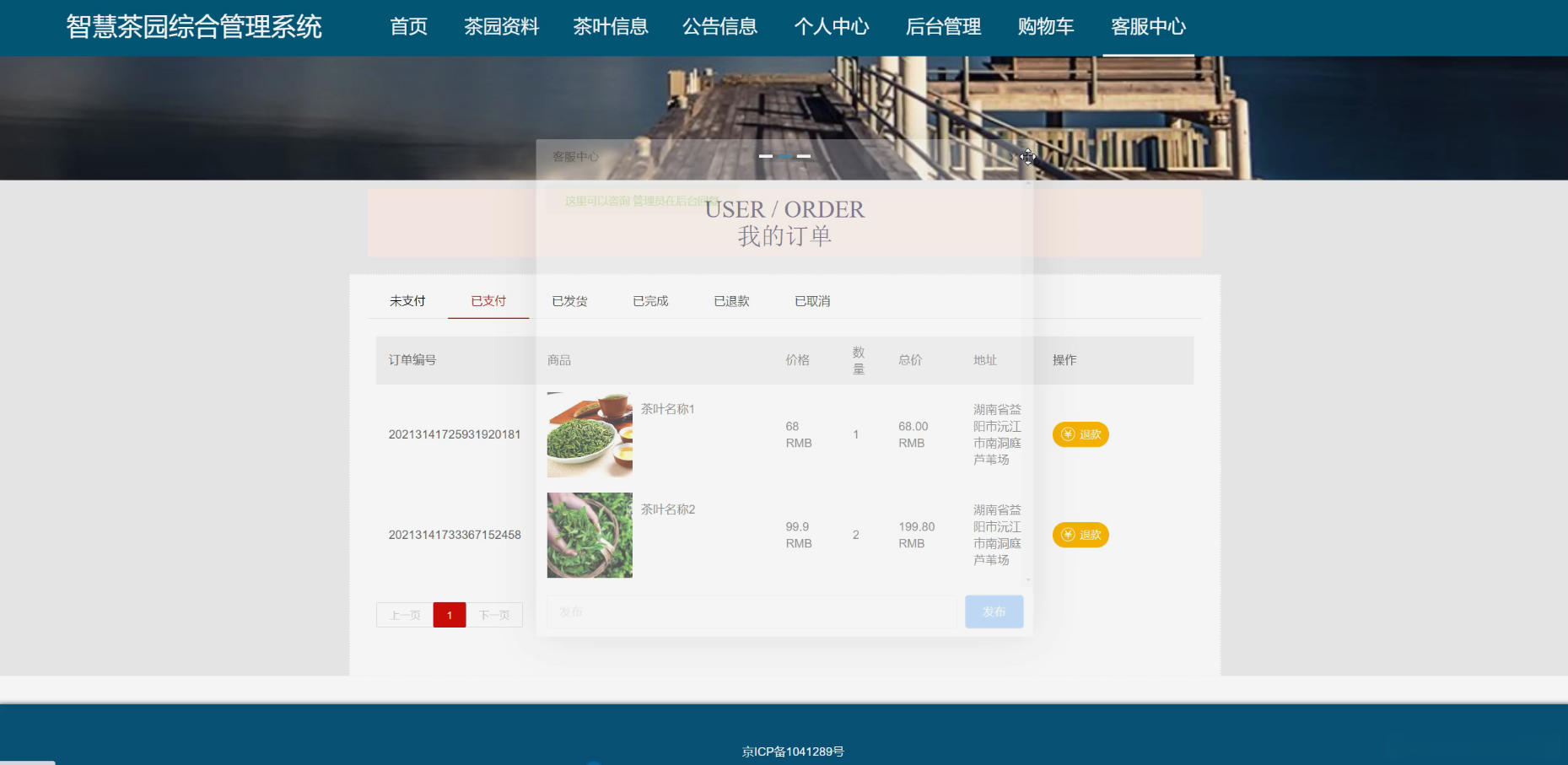Click the 总价 column header

tap(910, 360)
